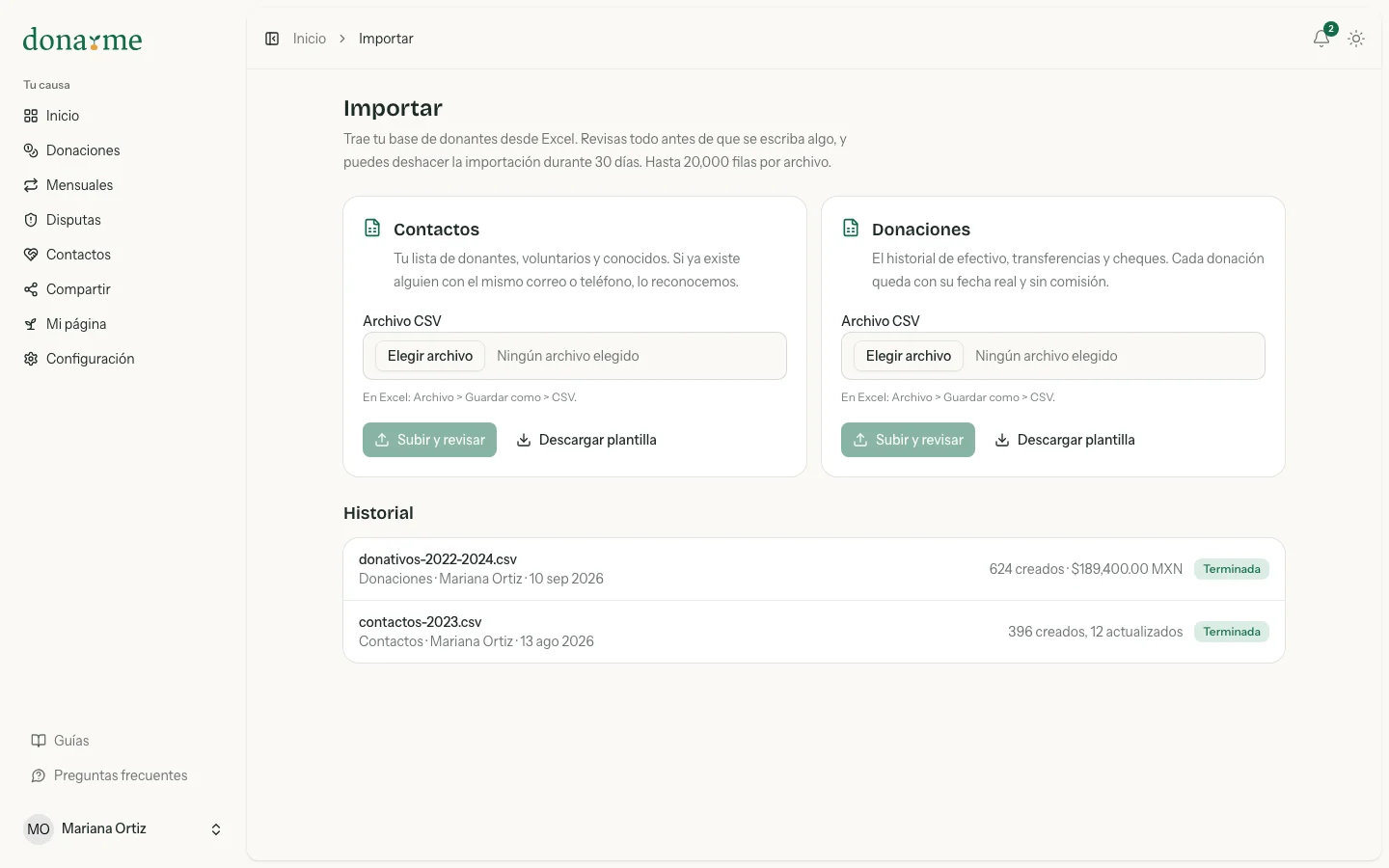Image resolution: width=1389 pixels, height=868 pixels.
Task: Click the Historial heading
Action: point(378,513)
